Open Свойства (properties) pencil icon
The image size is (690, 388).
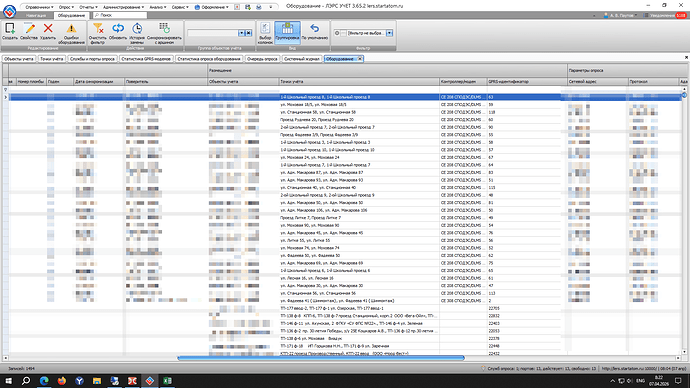[x=29, y=32]
